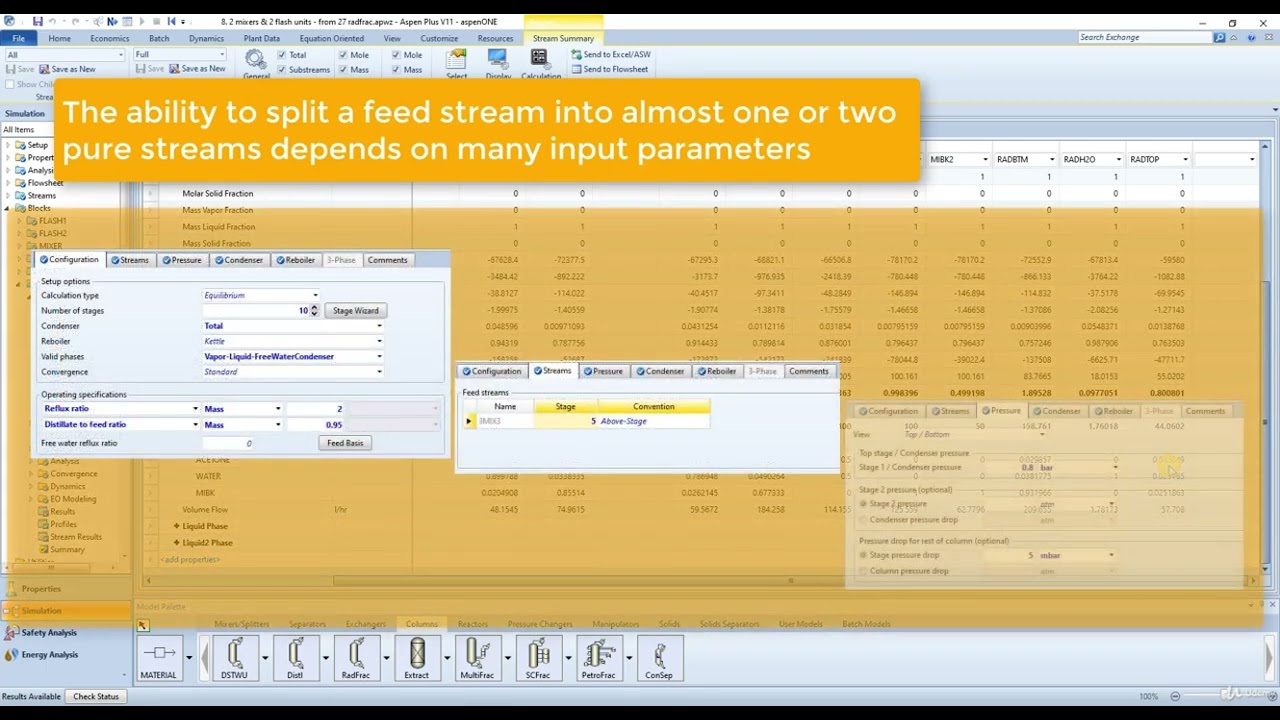Select the FLASH1 block in tree
Screen dimensions: 1280x720
[x=52, y=221]
